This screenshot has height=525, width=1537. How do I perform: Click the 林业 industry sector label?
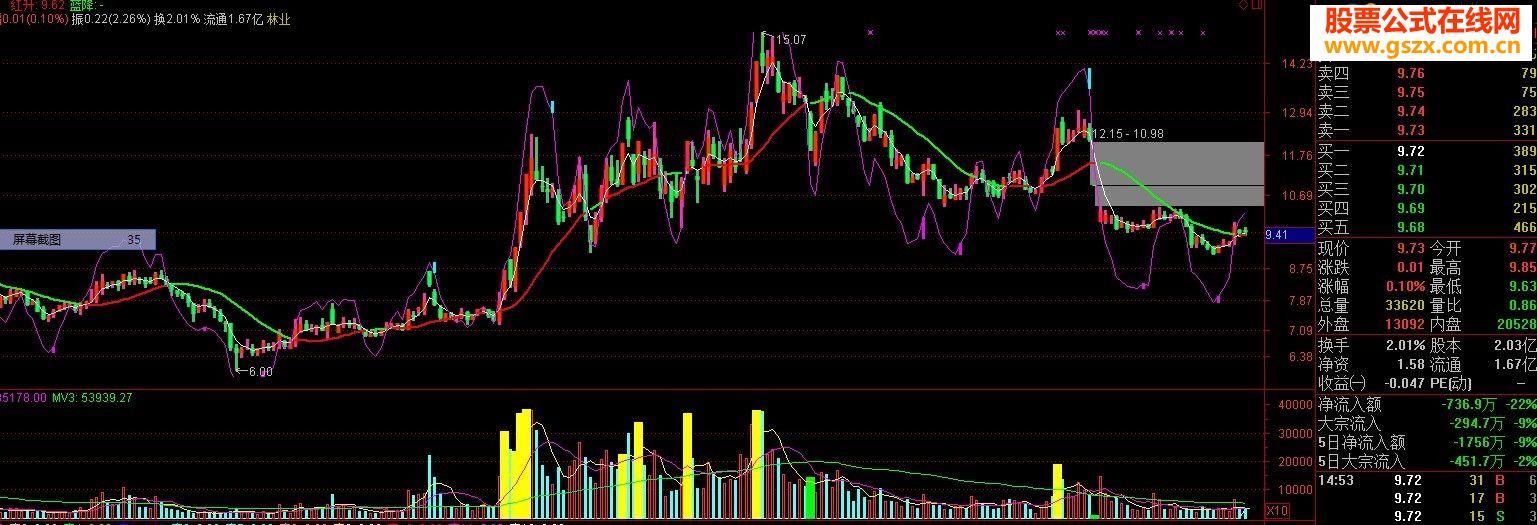coord(279,19)
